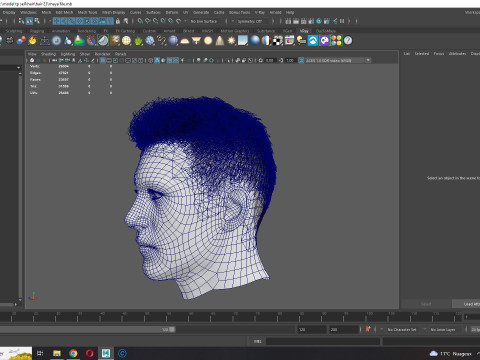Click the viewport exposure value field
The height and width of the screenshot is (360, 480).
(x=270, y=60)
